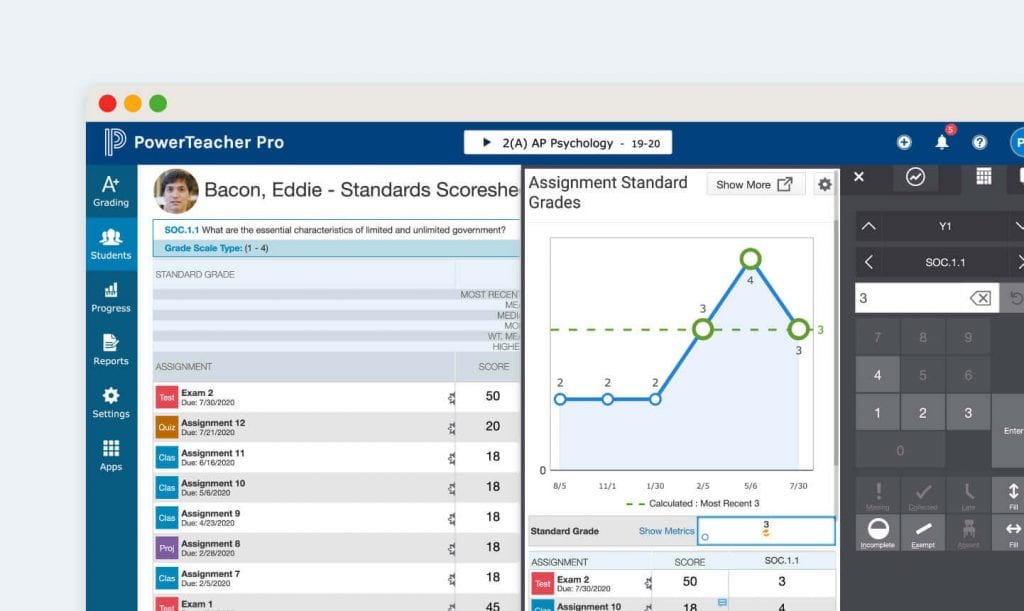The image size is (1024, 611).
Task: Mark the score as Collected
Action: coord(923,495)
